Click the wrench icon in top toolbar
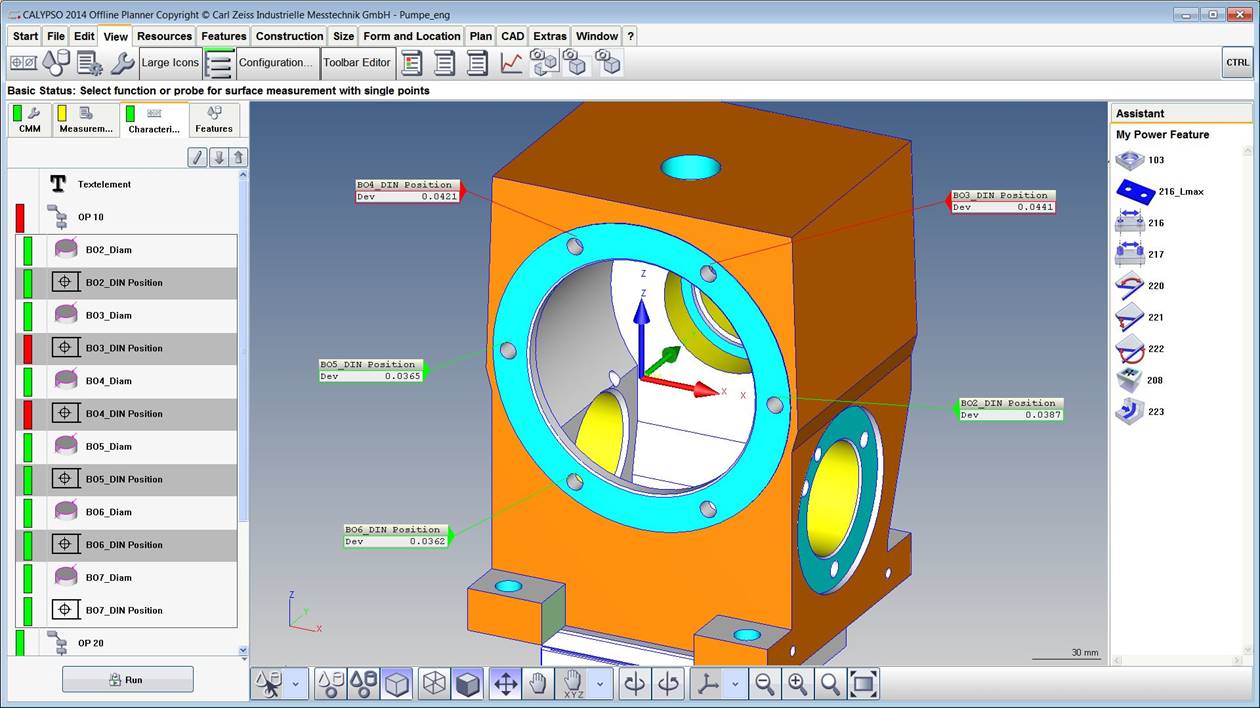The width and height of the screenshot is (1260, 708). 122,63
